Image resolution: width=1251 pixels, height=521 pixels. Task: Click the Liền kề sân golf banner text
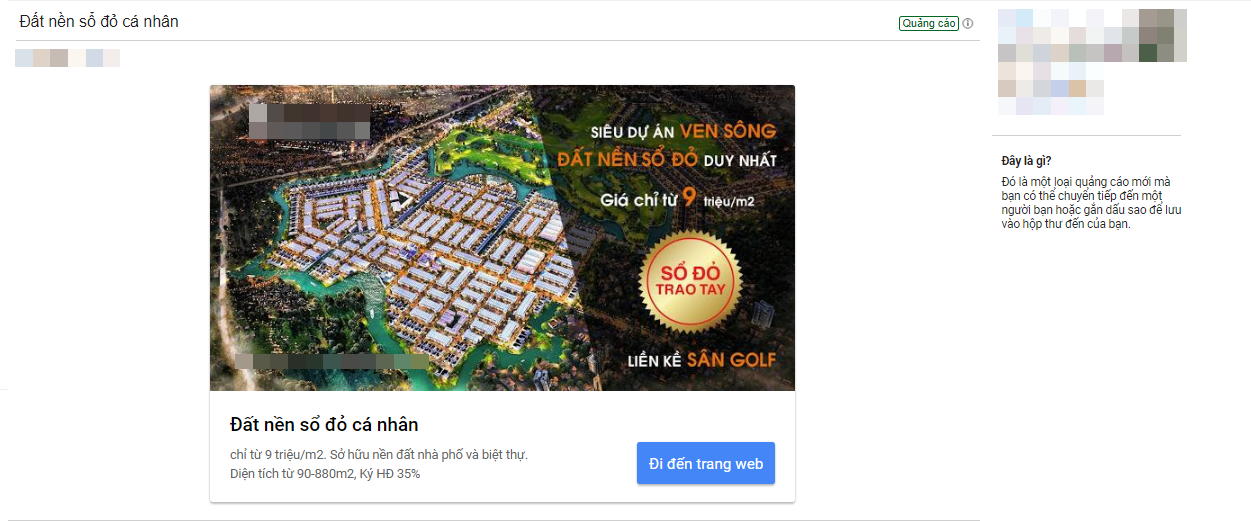click(701, 360)
